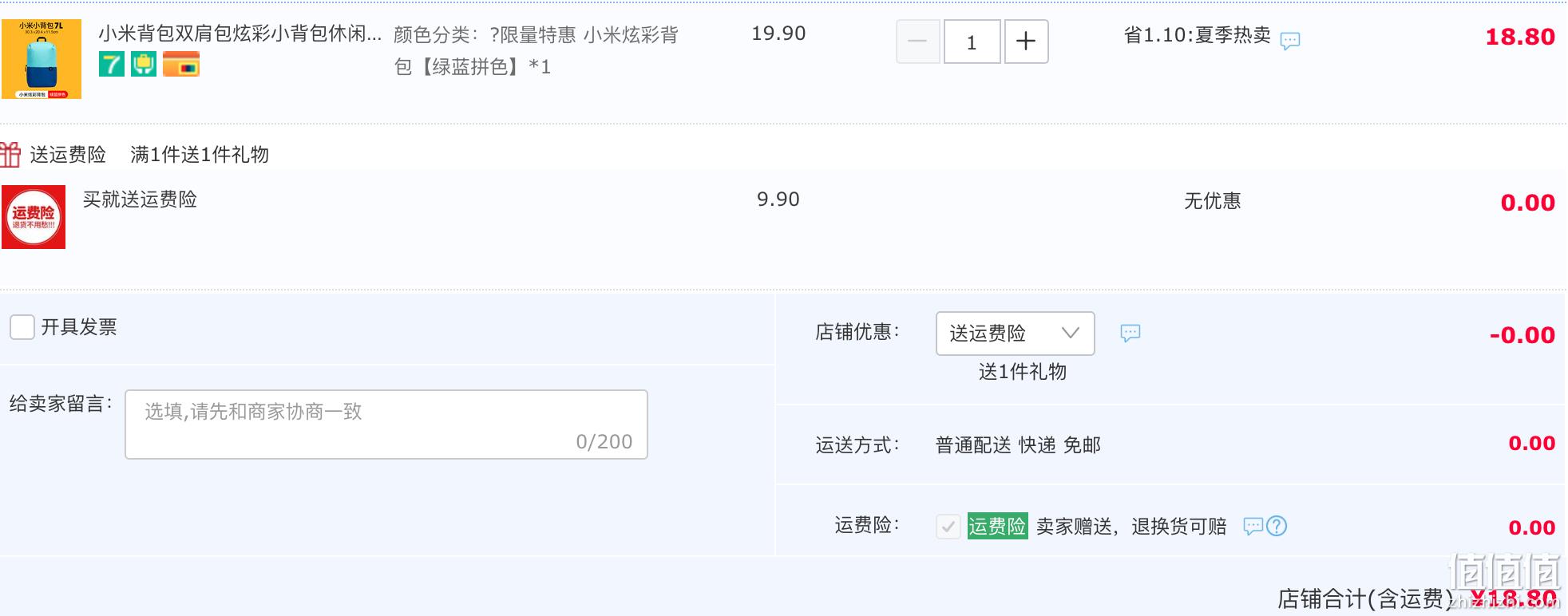Click the green shield guarantee icon
Viewport: 1568px width, 616px height.
coord(144,64)
